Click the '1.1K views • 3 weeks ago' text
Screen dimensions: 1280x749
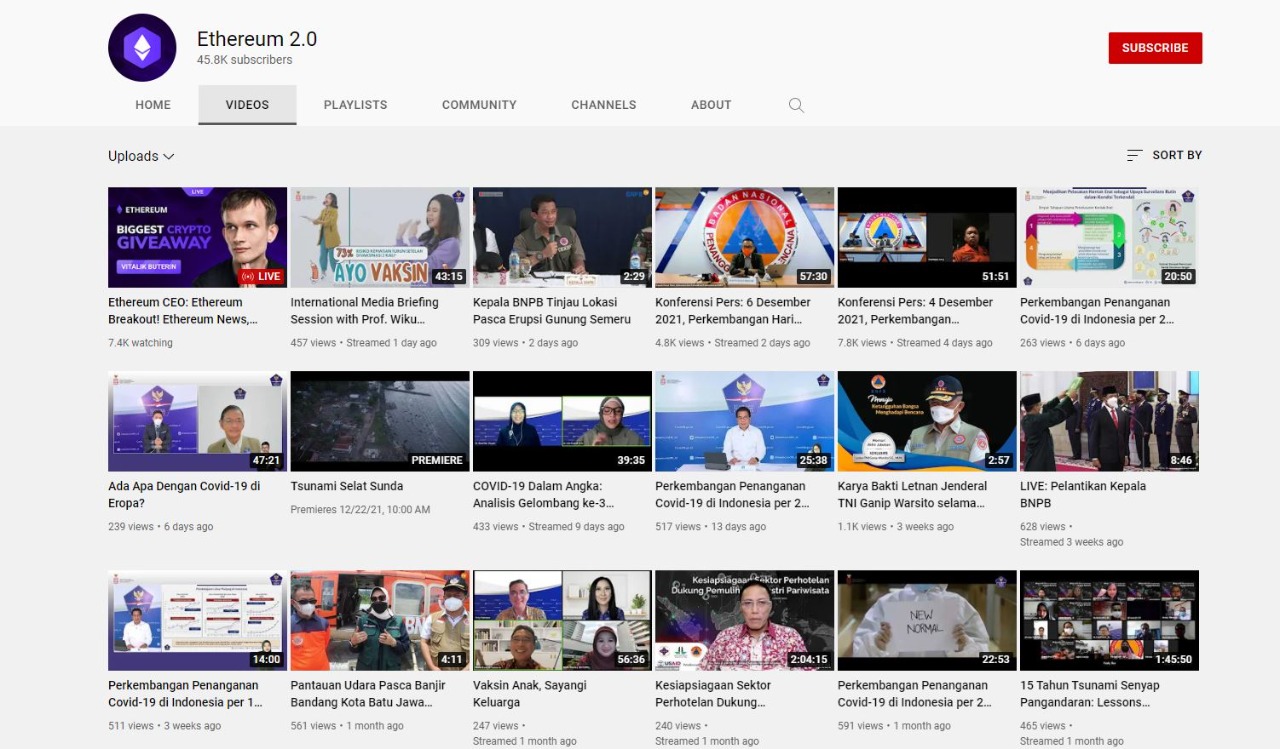(x=896, y=527)
